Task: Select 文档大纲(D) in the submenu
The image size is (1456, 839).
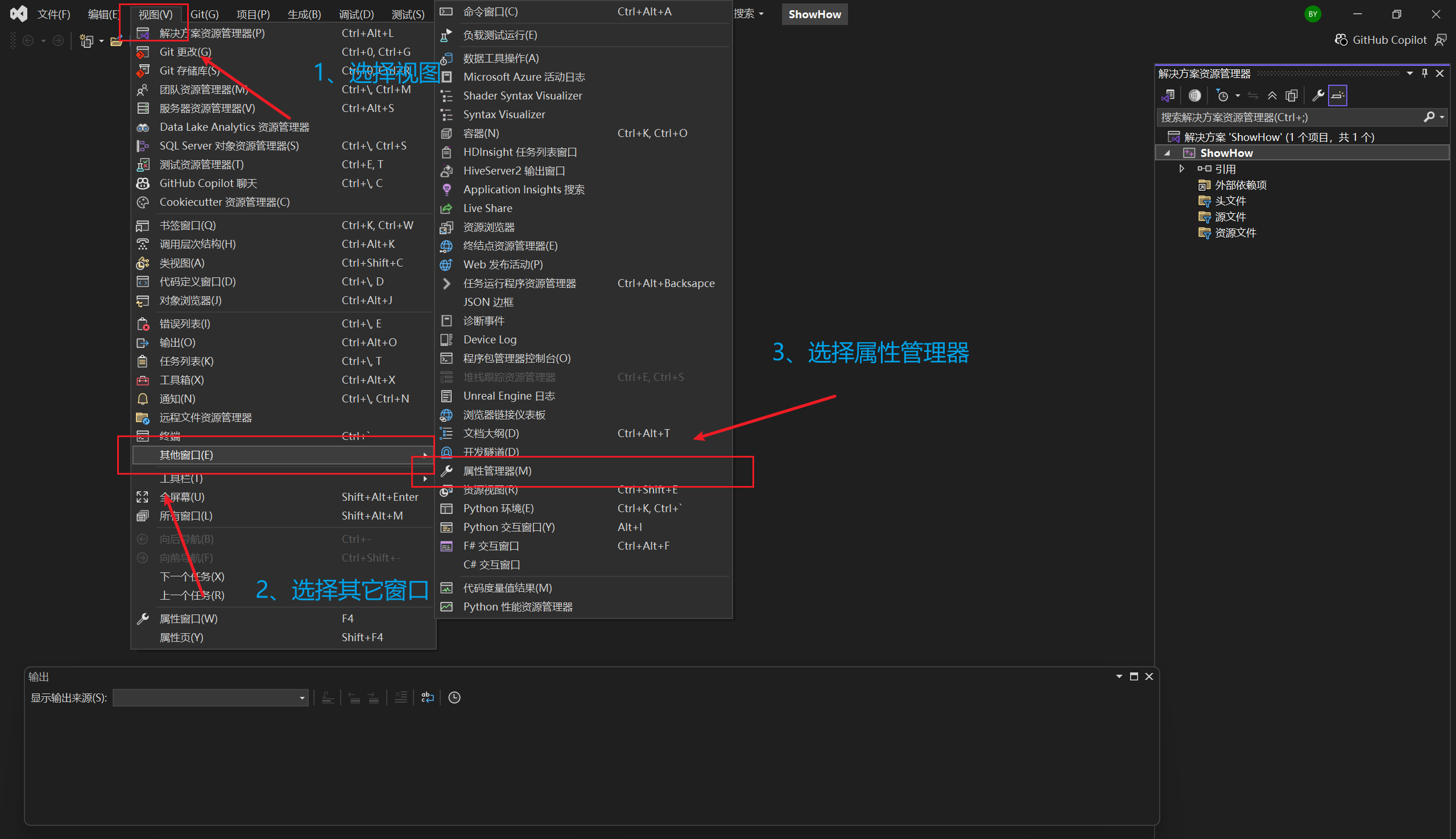Action: click(x=584, y=433)
